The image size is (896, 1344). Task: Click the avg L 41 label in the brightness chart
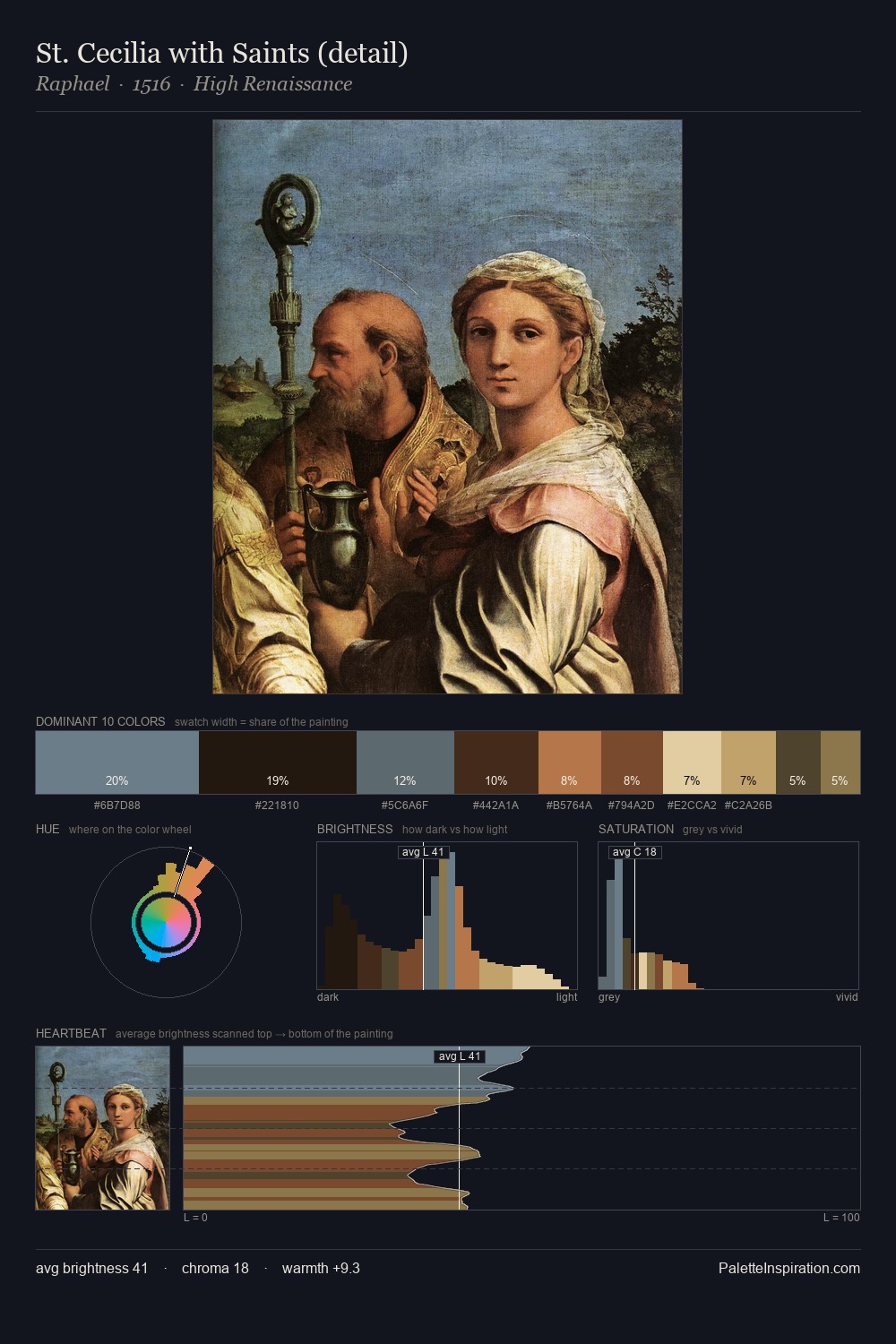coord(423,852)
